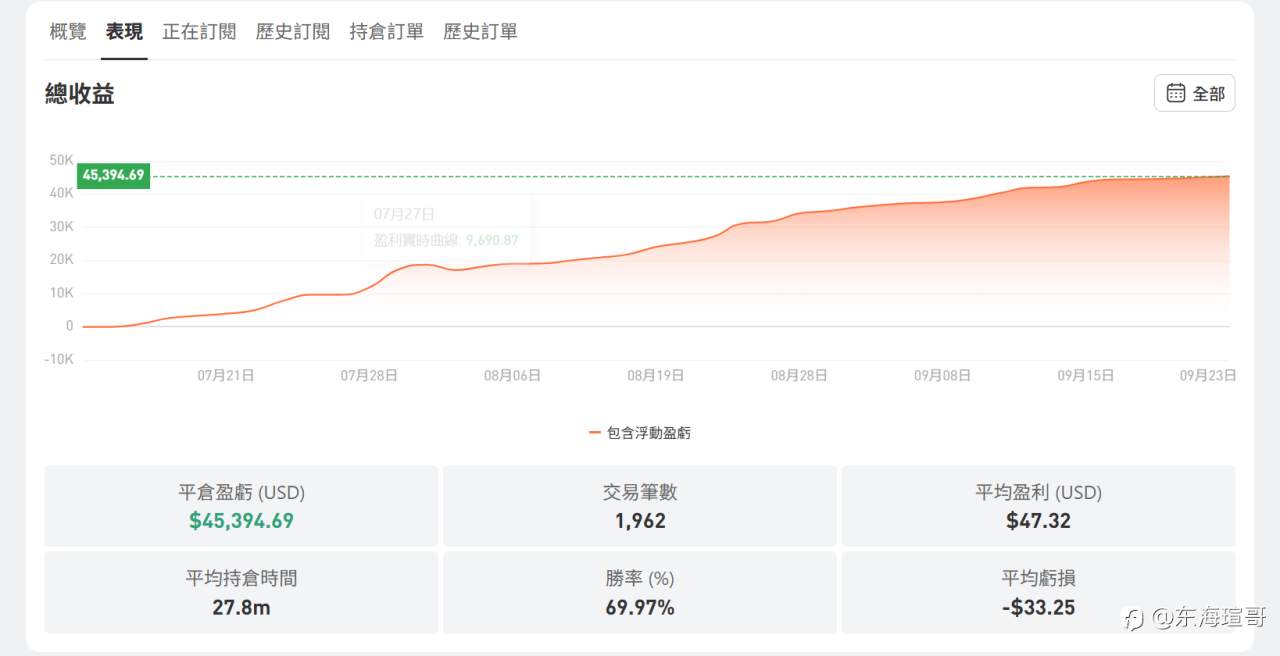Click the 50K y-axis label
Viewport: 1280px width, 656px height.
click(x=61, y=160)
